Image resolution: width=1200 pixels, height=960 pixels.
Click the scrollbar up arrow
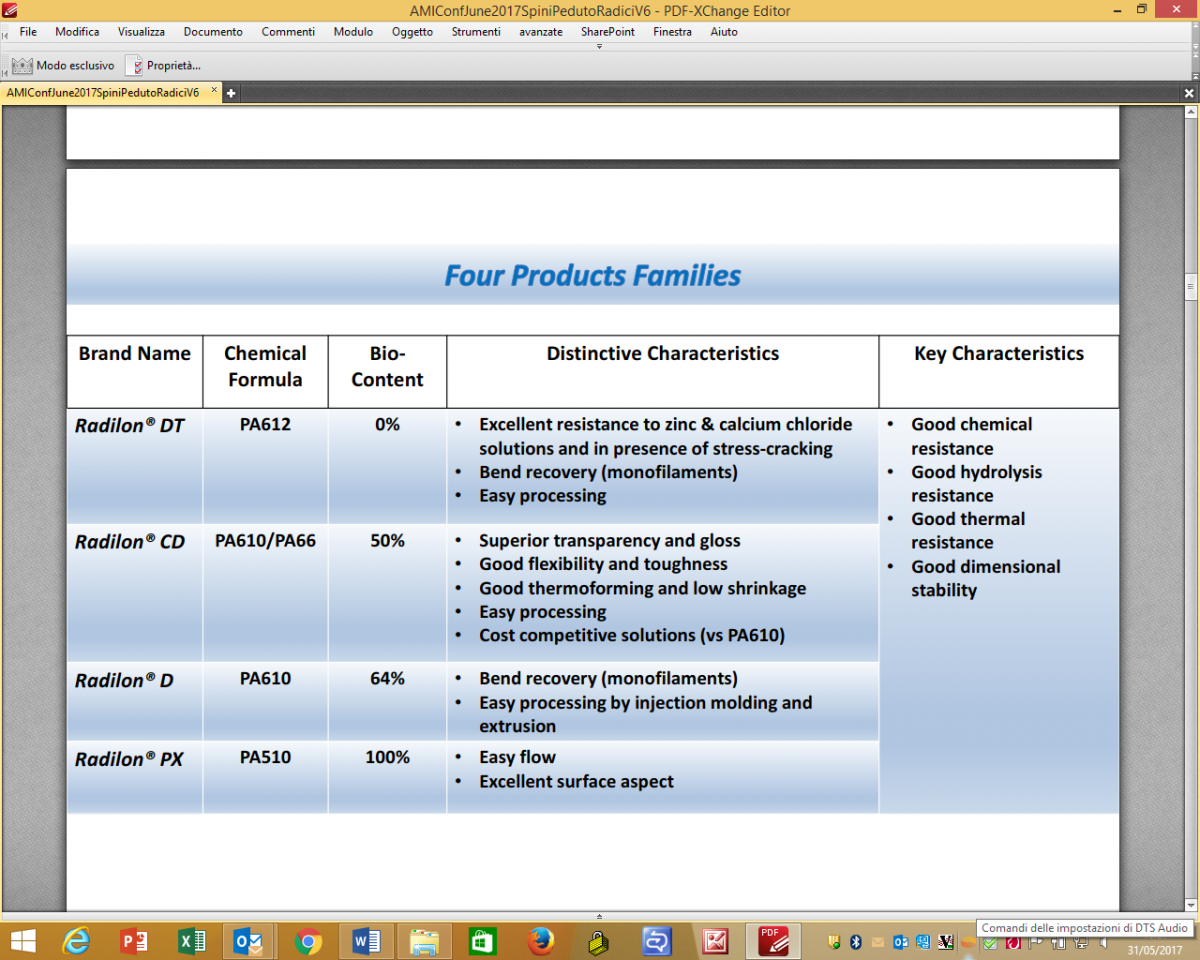tap(1191, 112)
